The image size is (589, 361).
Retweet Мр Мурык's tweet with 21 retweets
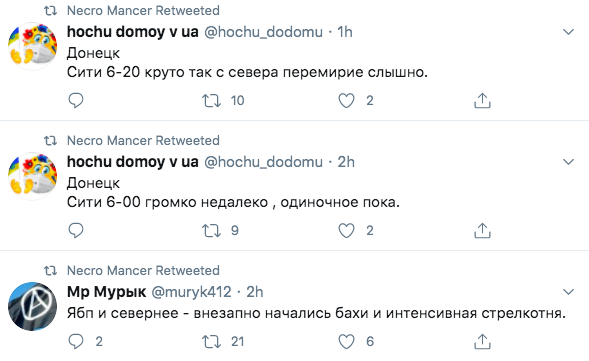[211, 342]
